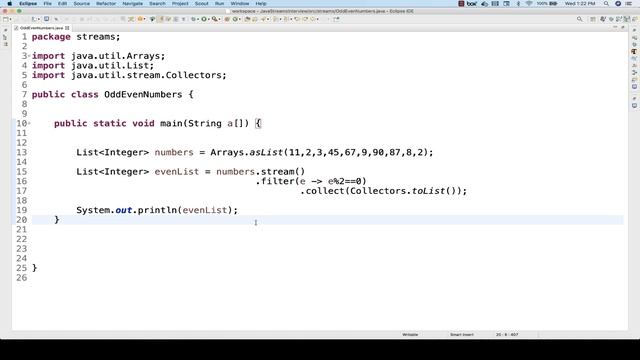
Task: Click the Debug bug icon in toolbar
Action: pyautogui.click(x=193, y=19)
